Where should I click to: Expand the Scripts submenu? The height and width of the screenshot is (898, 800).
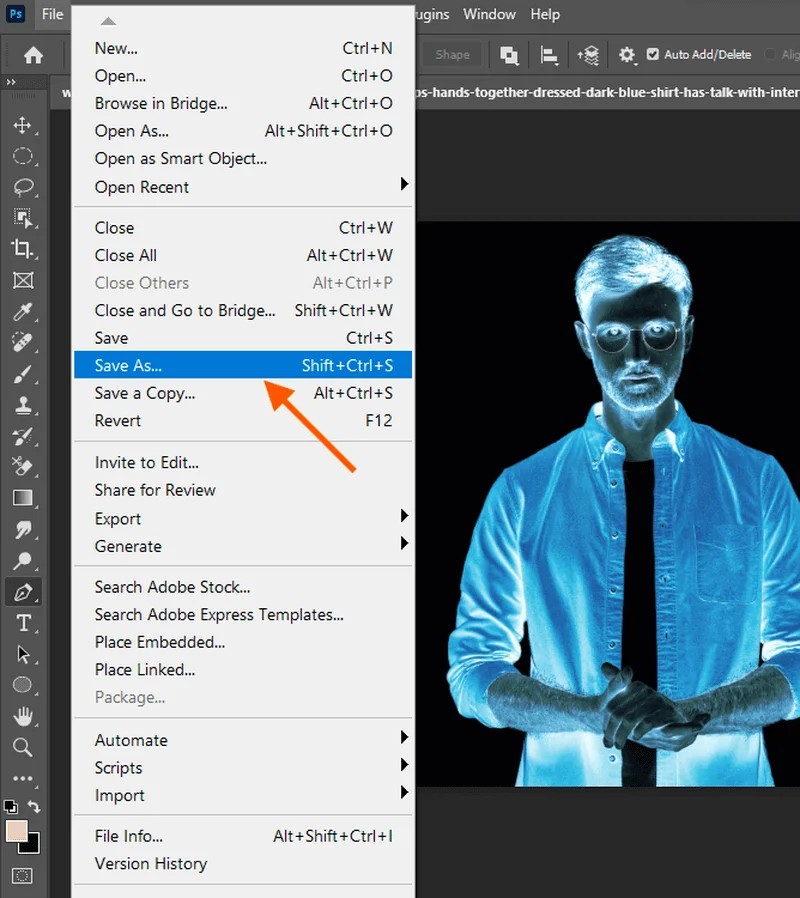pyautogui.click(x=404, y=764)
